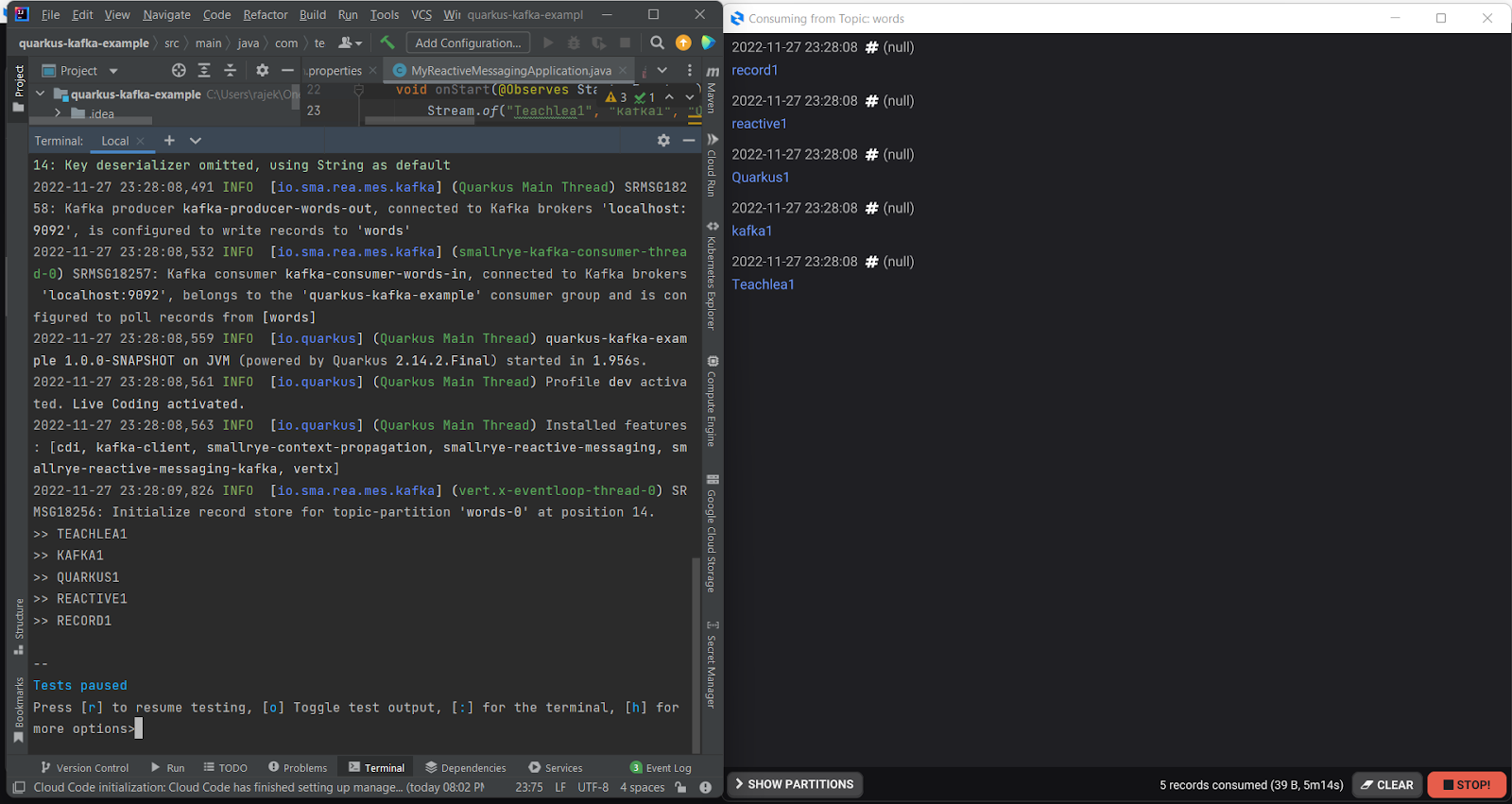Close MyReactiveMessagingApplication.java editor tab

(x=623, y=70)
